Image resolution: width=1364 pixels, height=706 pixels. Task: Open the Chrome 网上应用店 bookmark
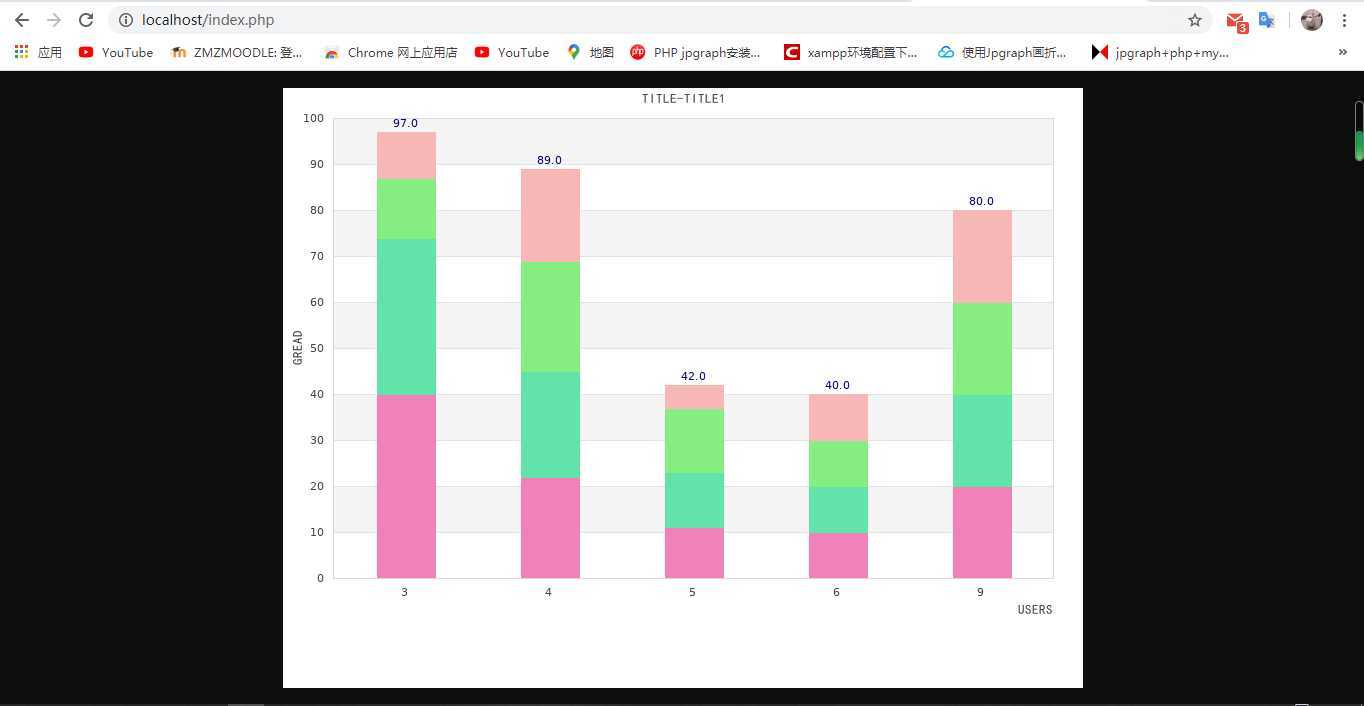pyautogui.click(x=390, y=52)
